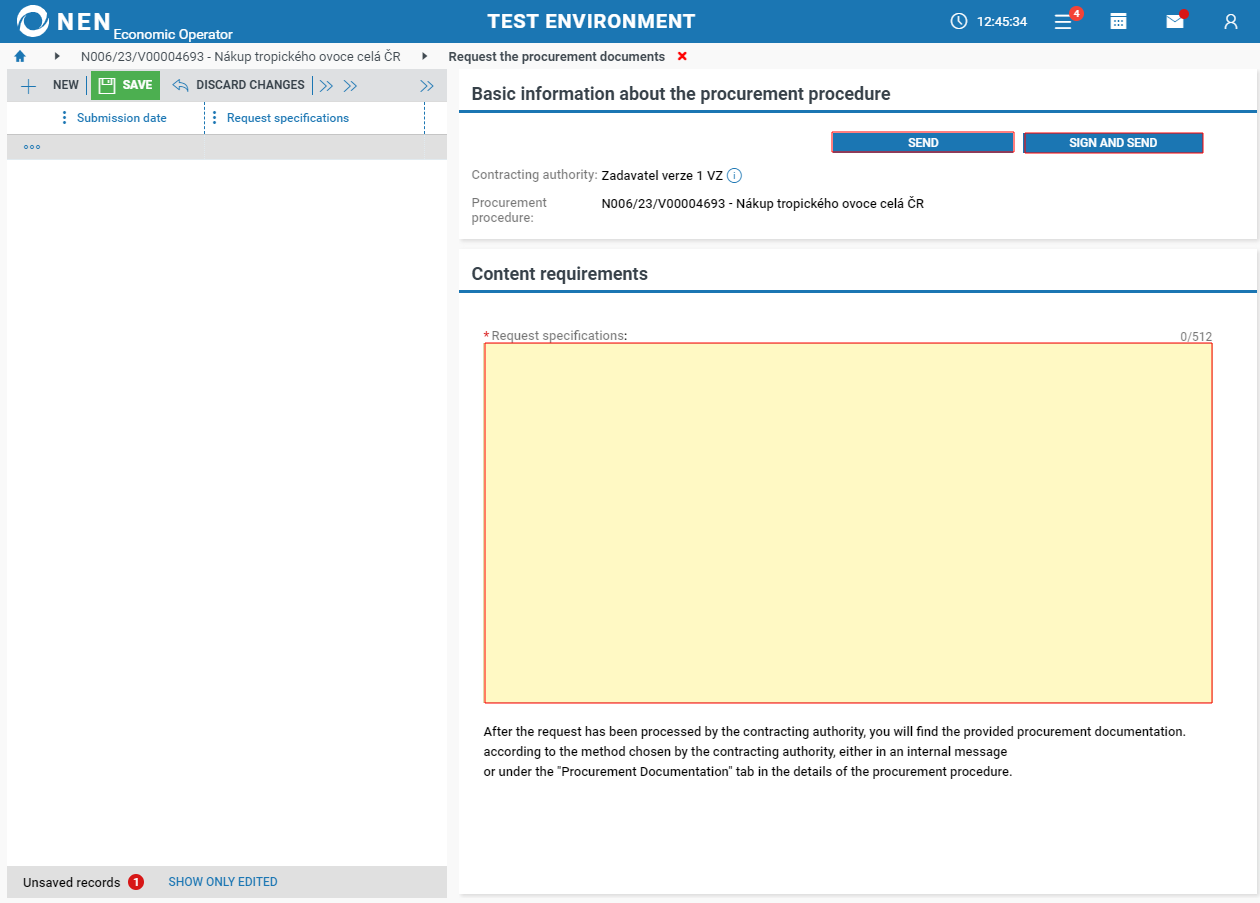The height and width of the screenshot is (903, 1260).
Task: Open Submission date column options menu
Action: pos(65,118)
